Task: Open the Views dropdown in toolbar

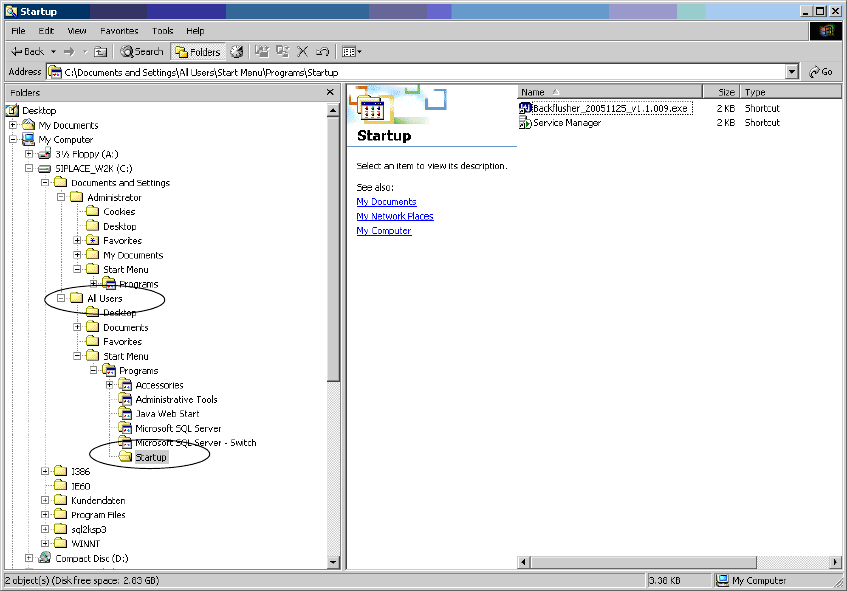Action: (351, 52)
